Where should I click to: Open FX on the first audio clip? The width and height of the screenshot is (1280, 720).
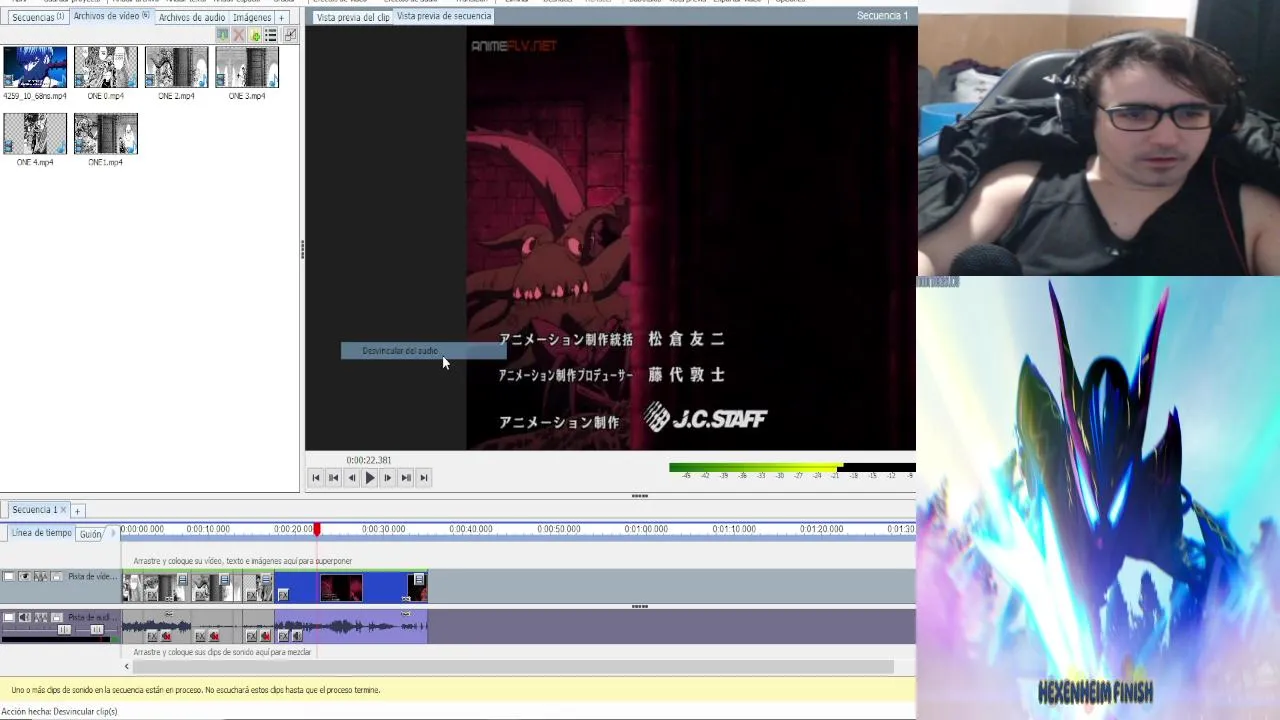[x=152, y=636]
